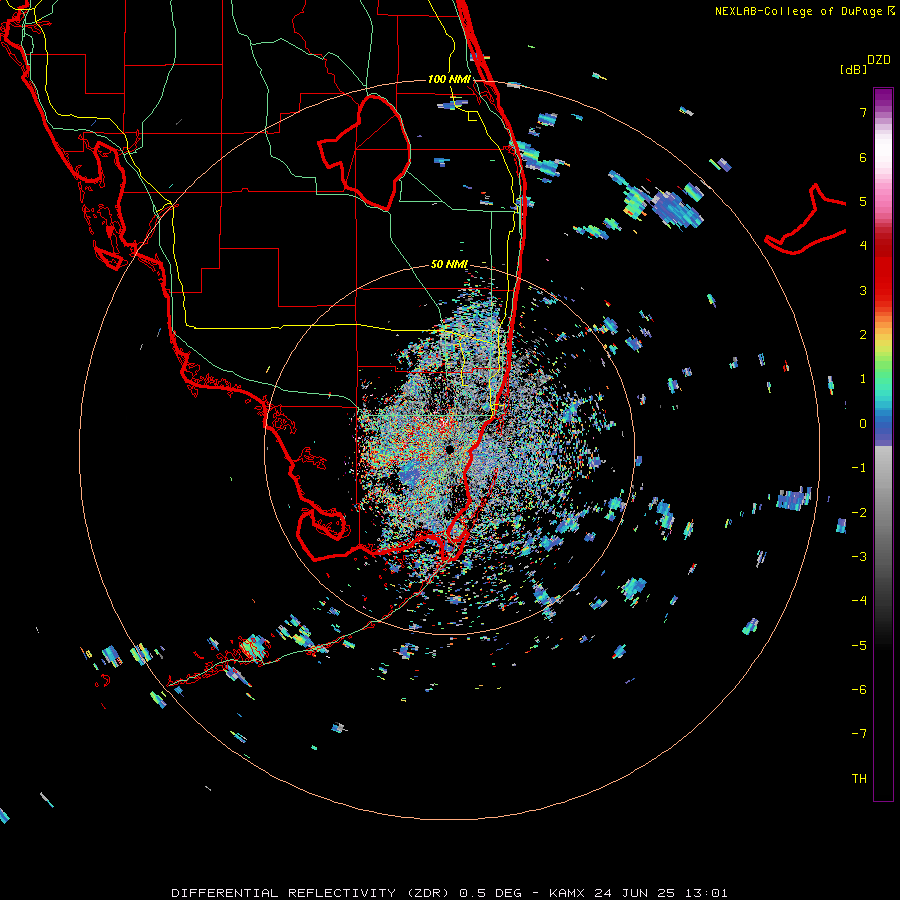Image resolution: width=900 pixels, height=900 pixels.
Task: Click the DIFFERENTIAL REFLECTIVITY (ZDR) title text
Action: click(x=312, y=893)
